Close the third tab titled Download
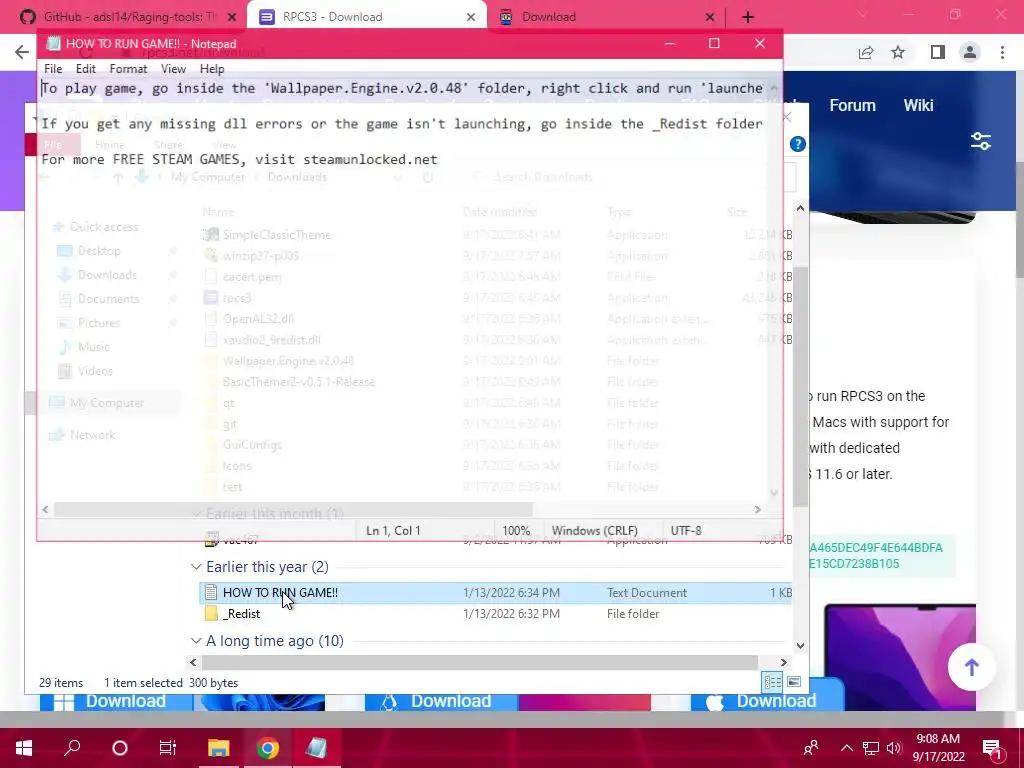 710,17
